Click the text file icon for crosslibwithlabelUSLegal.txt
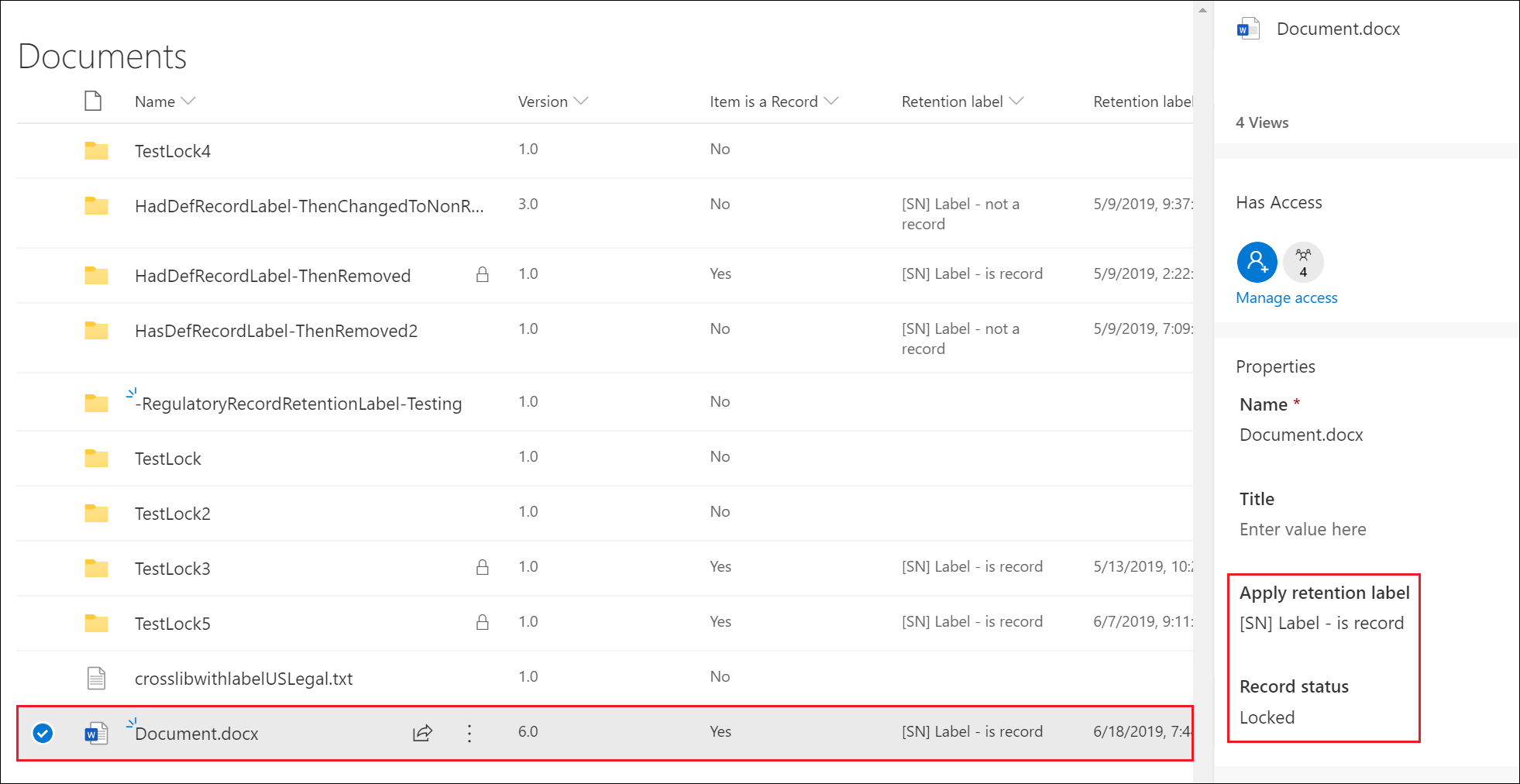 pyautogui.click(x=95, y=677)
